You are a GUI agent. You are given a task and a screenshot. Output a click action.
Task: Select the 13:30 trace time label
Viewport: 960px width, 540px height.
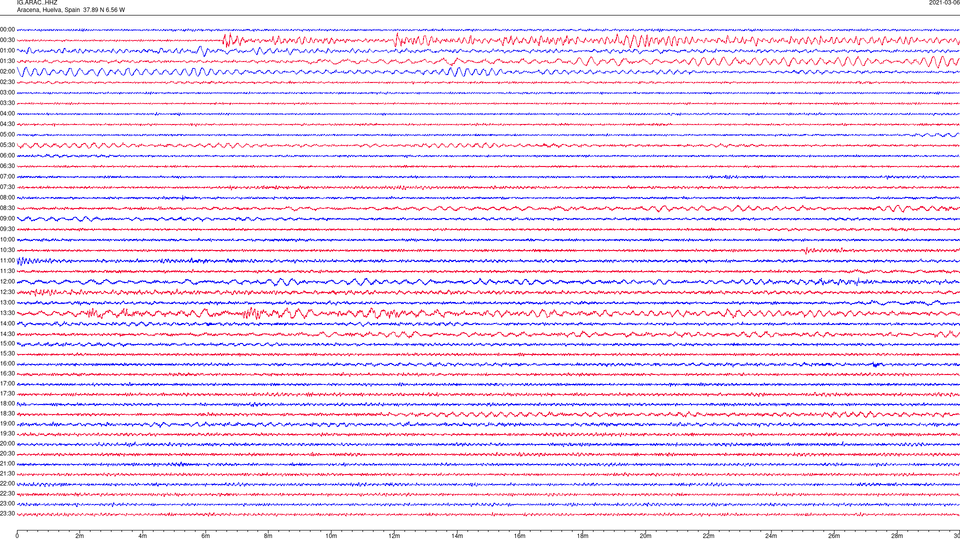(x=7, y=312)
